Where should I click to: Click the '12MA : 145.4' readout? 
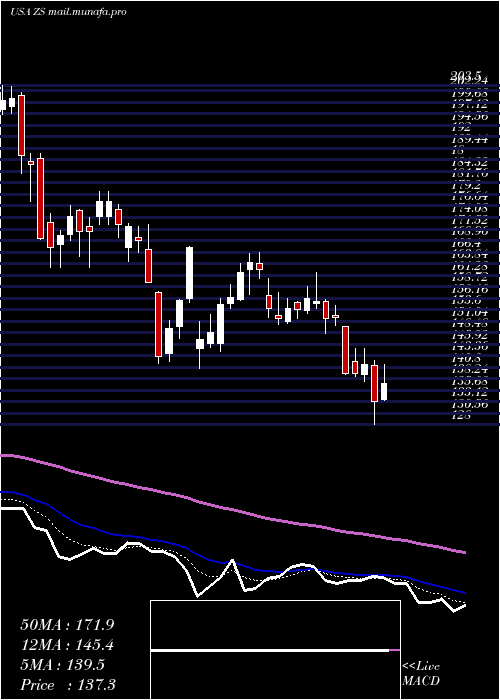67,645
